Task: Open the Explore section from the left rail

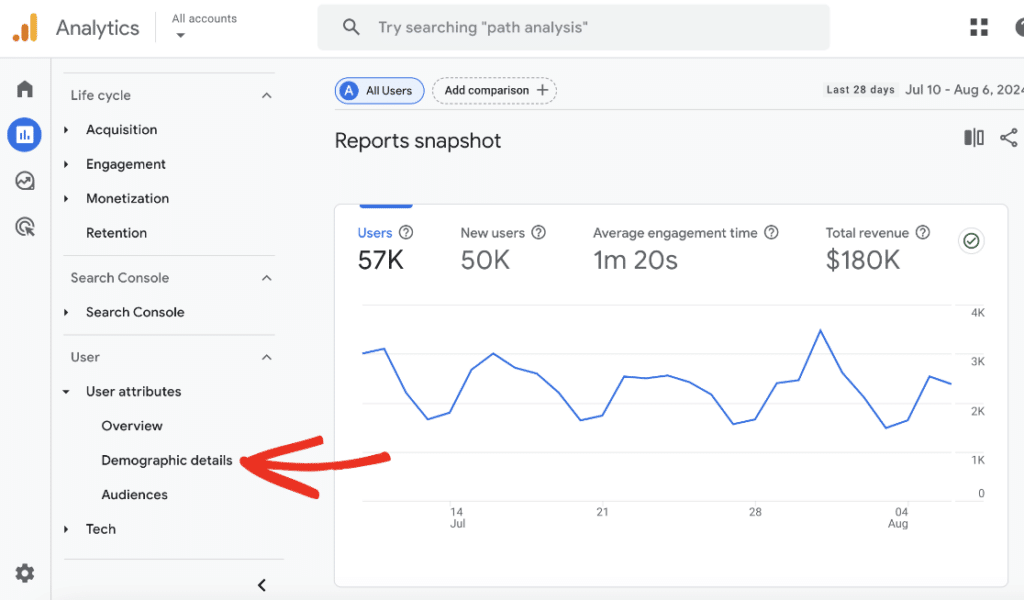Action: (24, 180)
